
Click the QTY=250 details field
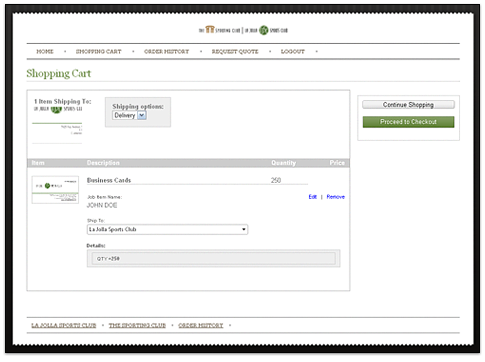pos(214,258)
